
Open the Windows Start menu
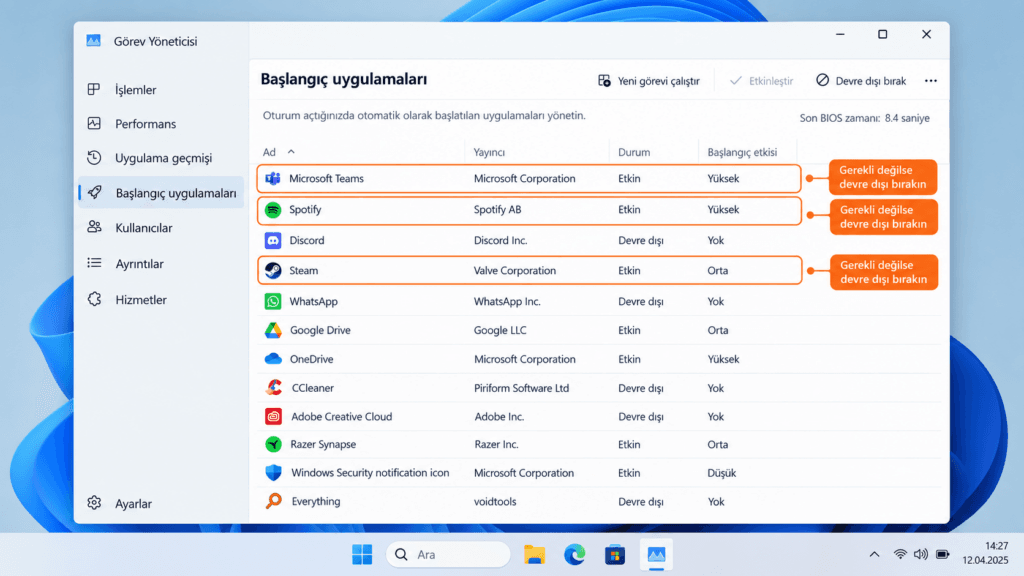click(362, 554)
